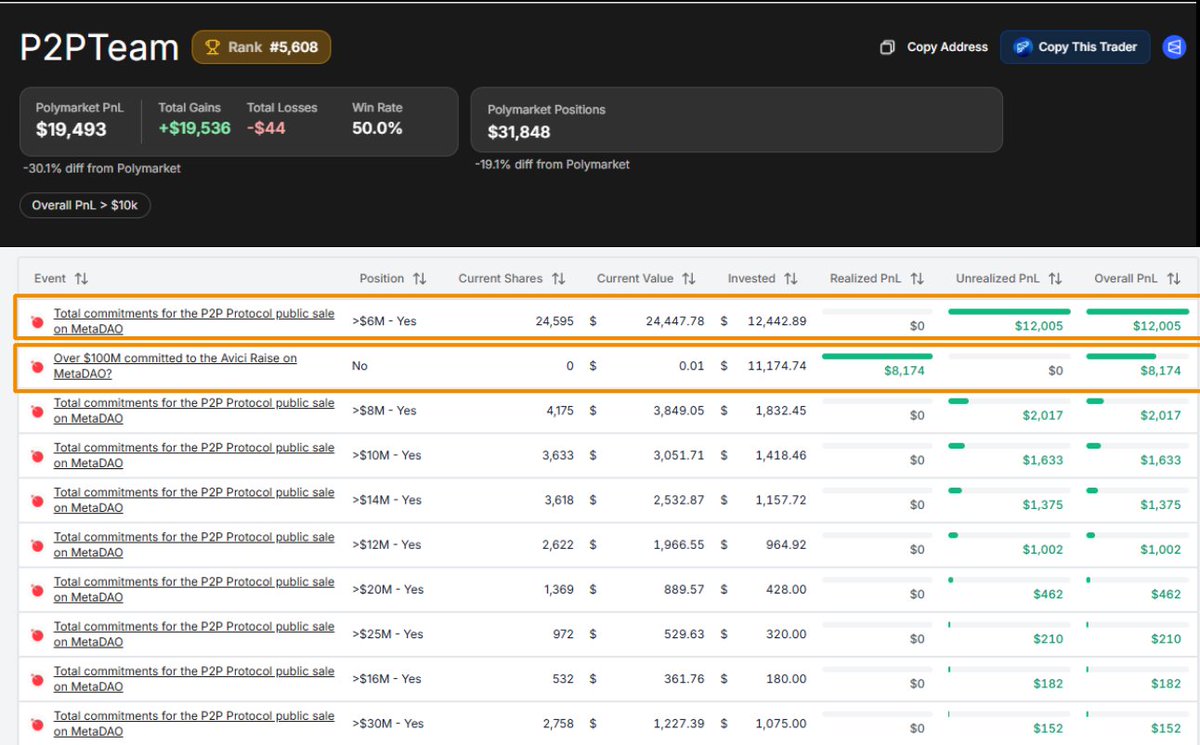
Task: Click the Polymarket Positions value $31,848
Action: click(519, 132)
